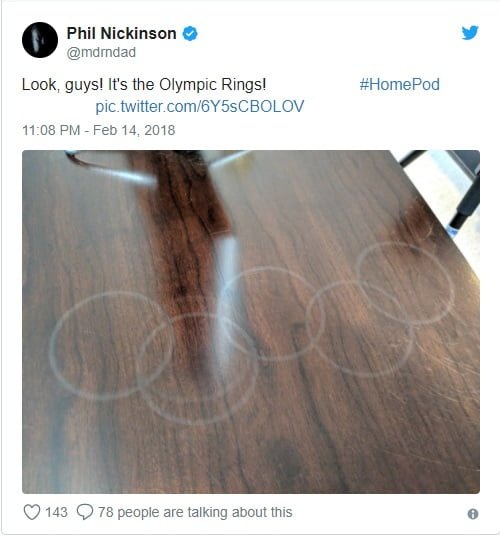Screen dimensions: 500x537
Task: Click the Phil Nickinson display name
Action: [x=122, y=34]
